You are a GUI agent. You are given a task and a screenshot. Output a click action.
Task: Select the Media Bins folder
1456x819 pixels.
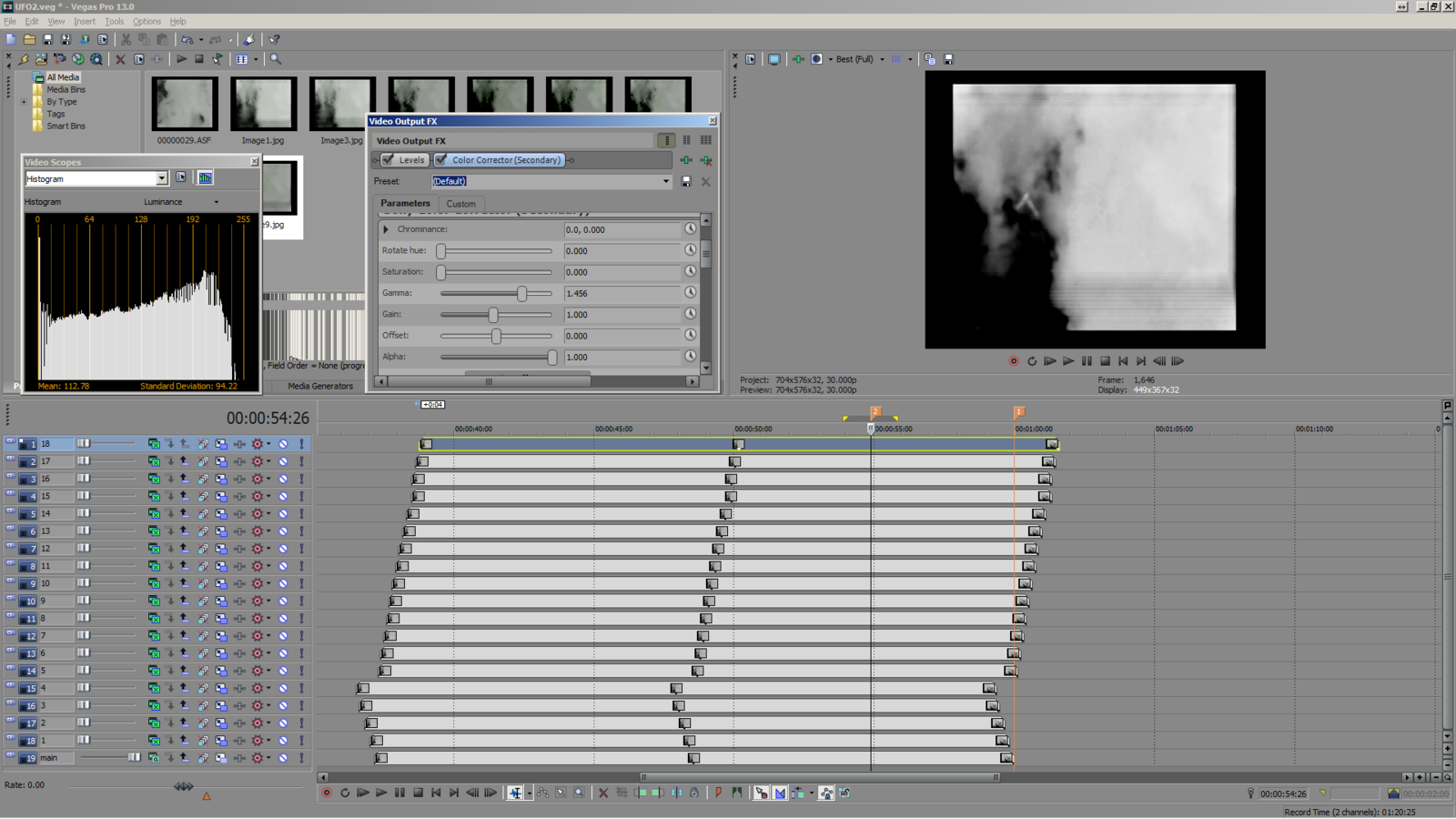click(x=66, y=90)
